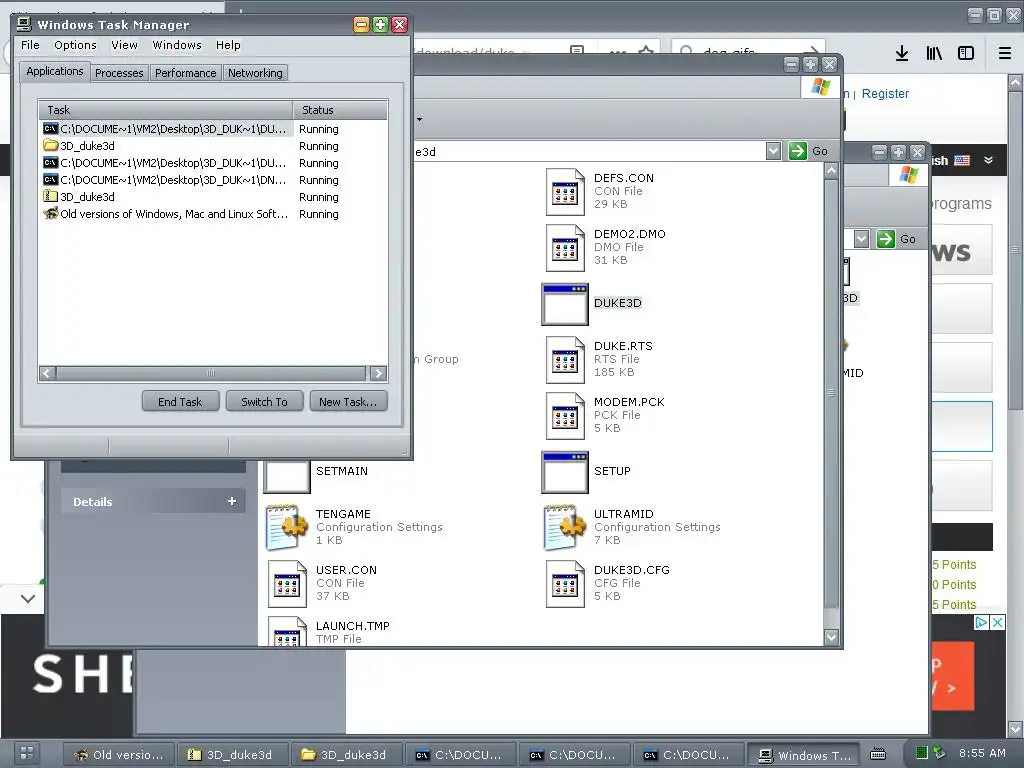The image size is (1024, 768).
Task: Open the Help menu in Task Manager
Action: (228, 45)
